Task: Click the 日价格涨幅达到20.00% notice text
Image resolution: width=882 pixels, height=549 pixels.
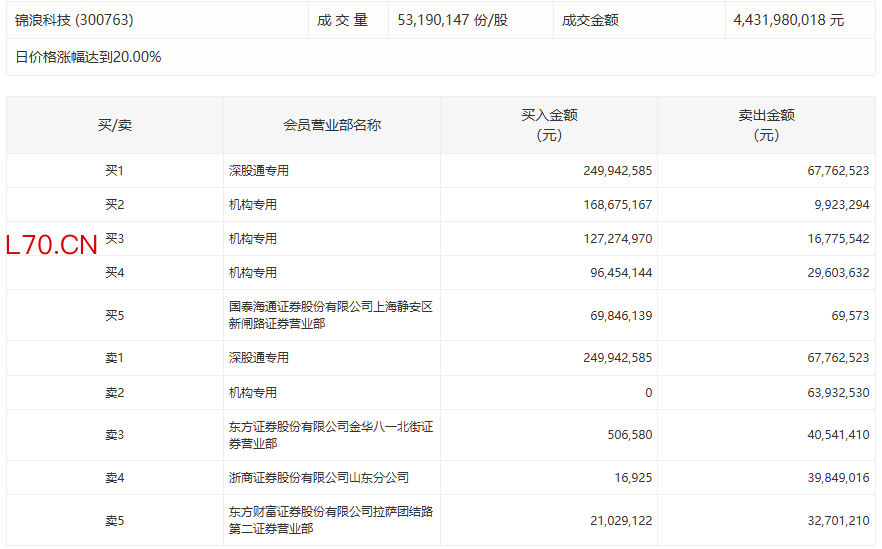Action: coord(88,57)
